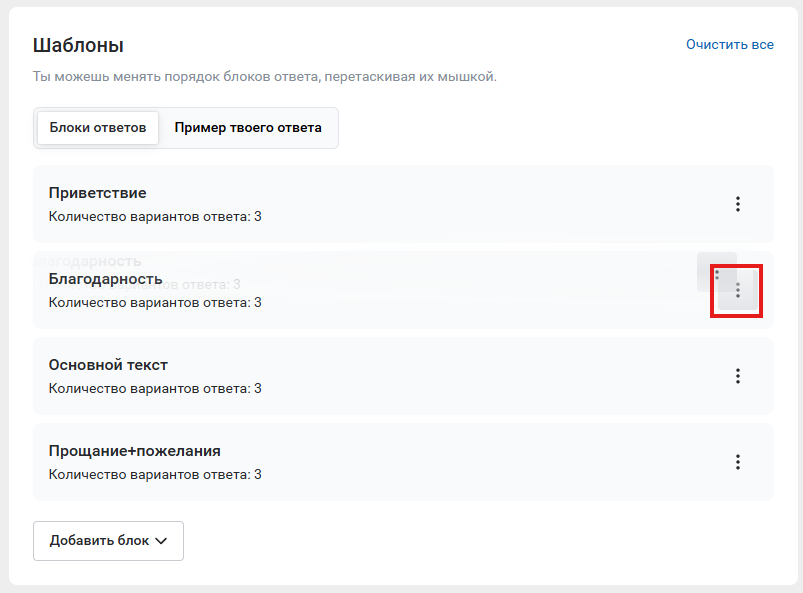Open the three-dot menu for Благодарность block

(x=738, y=291)
